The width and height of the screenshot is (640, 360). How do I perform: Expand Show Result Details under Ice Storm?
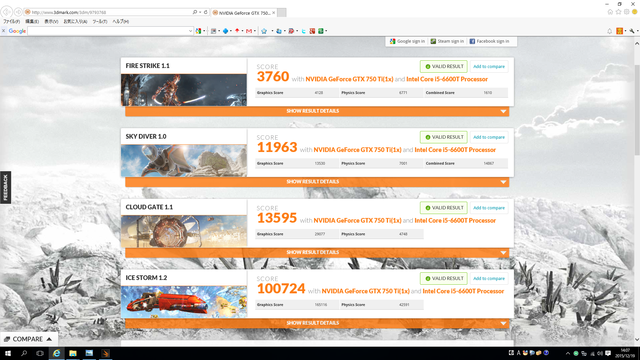pos(317,323)
